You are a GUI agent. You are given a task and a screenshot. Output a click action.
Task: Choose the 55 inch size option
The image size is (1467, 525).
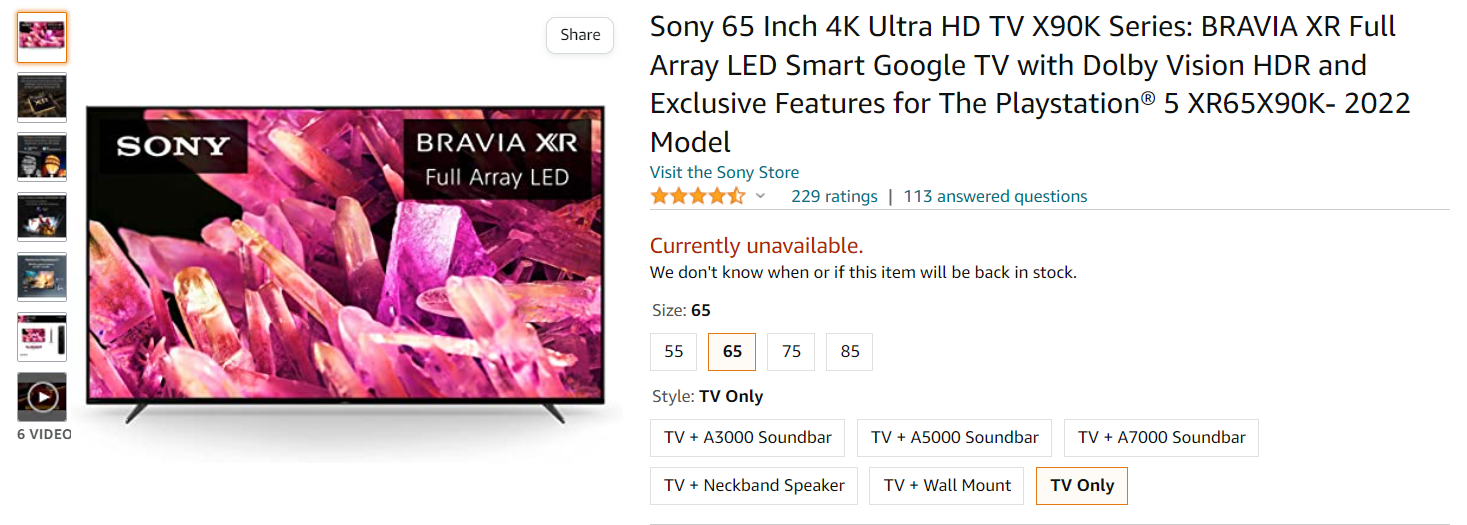[674, 351]
